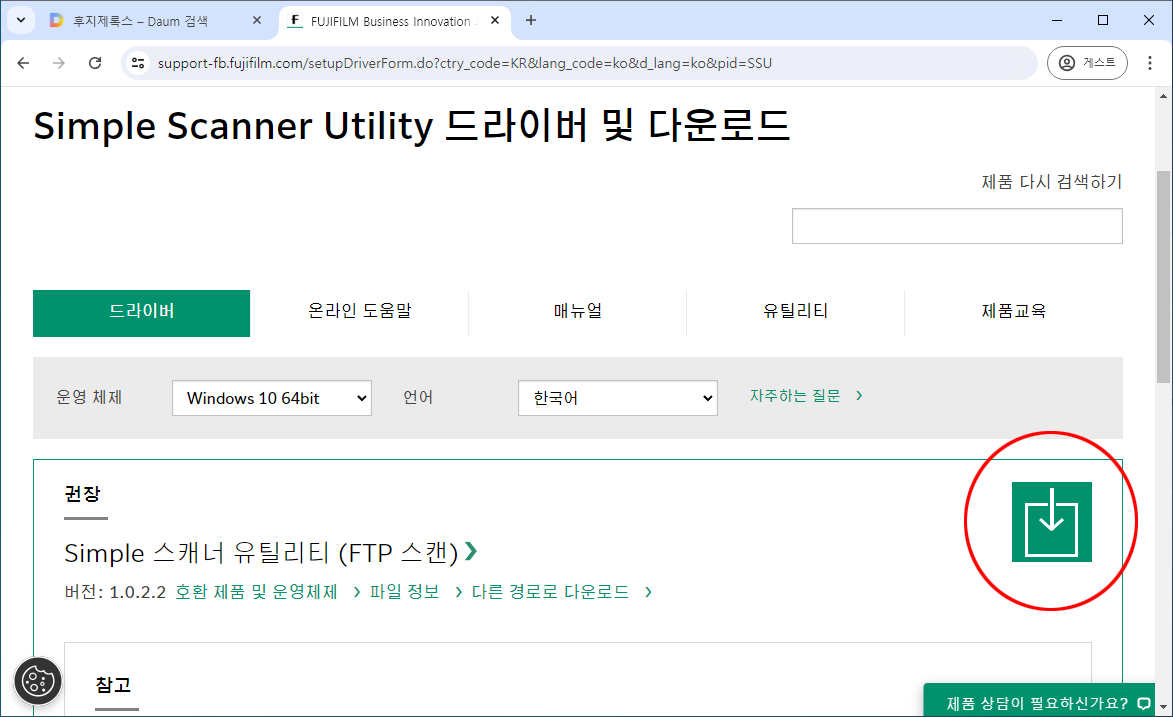Go forward in browser history
Image resolution: width=1173 pixels, height=717 pixels.
coord(58,63)
